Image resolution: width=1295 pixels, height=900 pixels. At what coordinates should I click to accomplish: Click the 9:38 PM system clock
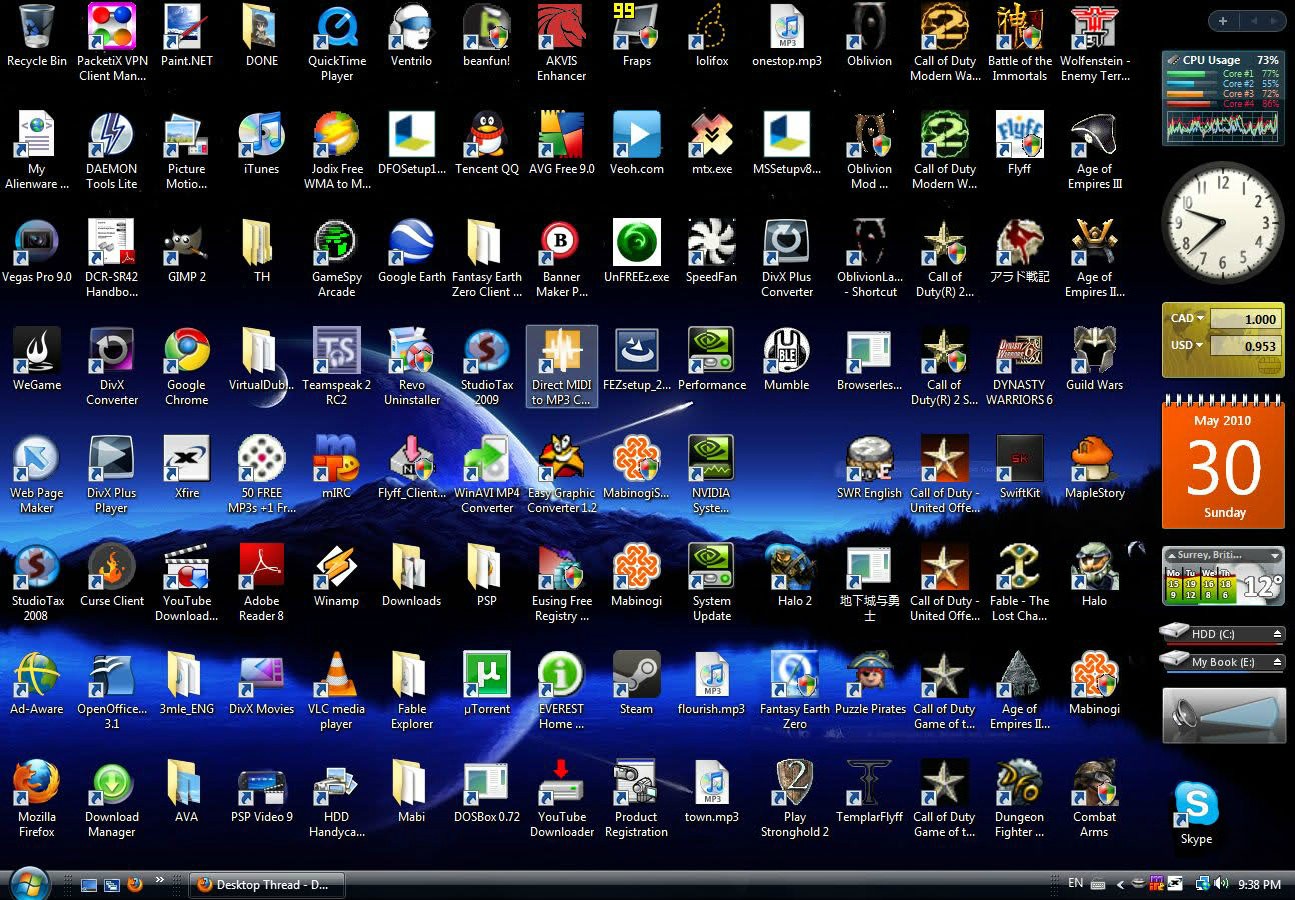coord(1259,885)
